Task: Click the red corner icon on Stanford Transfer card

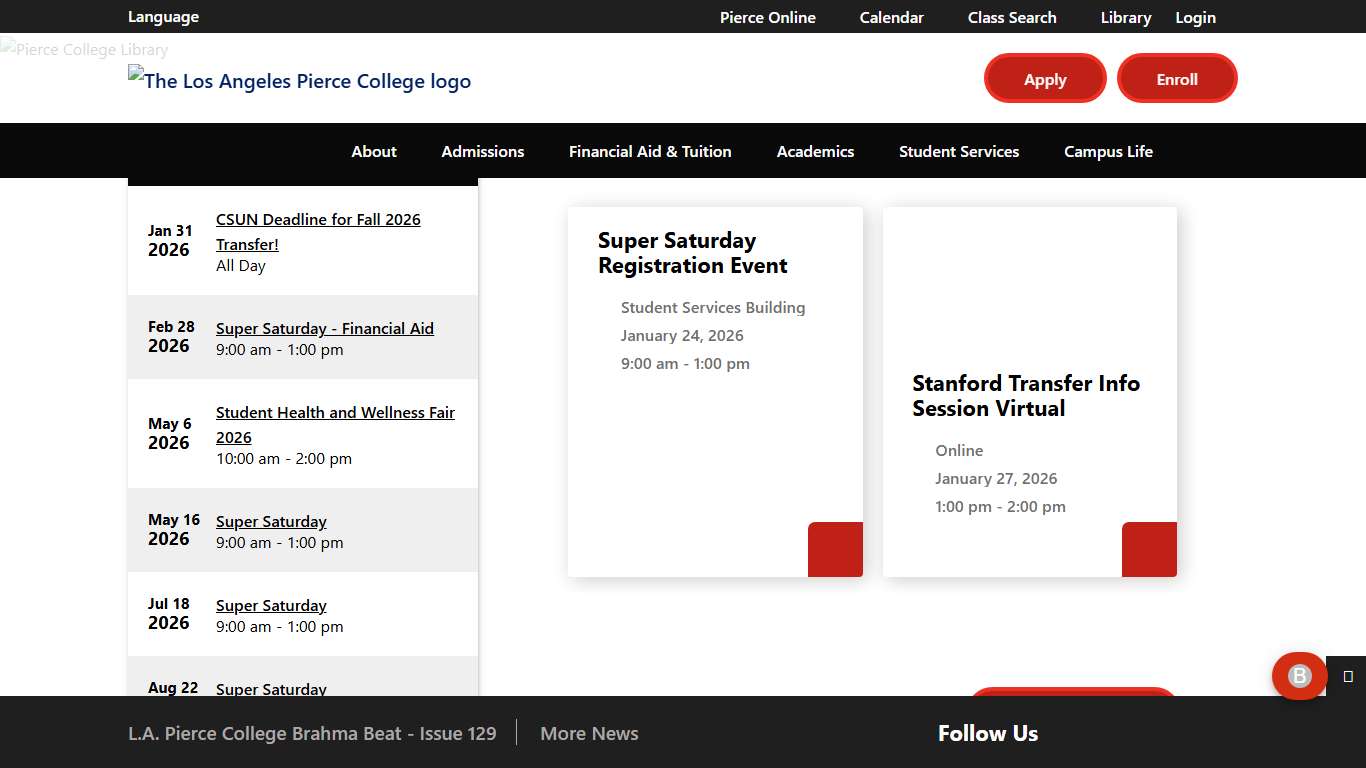Action: [x=1149, y=549]
